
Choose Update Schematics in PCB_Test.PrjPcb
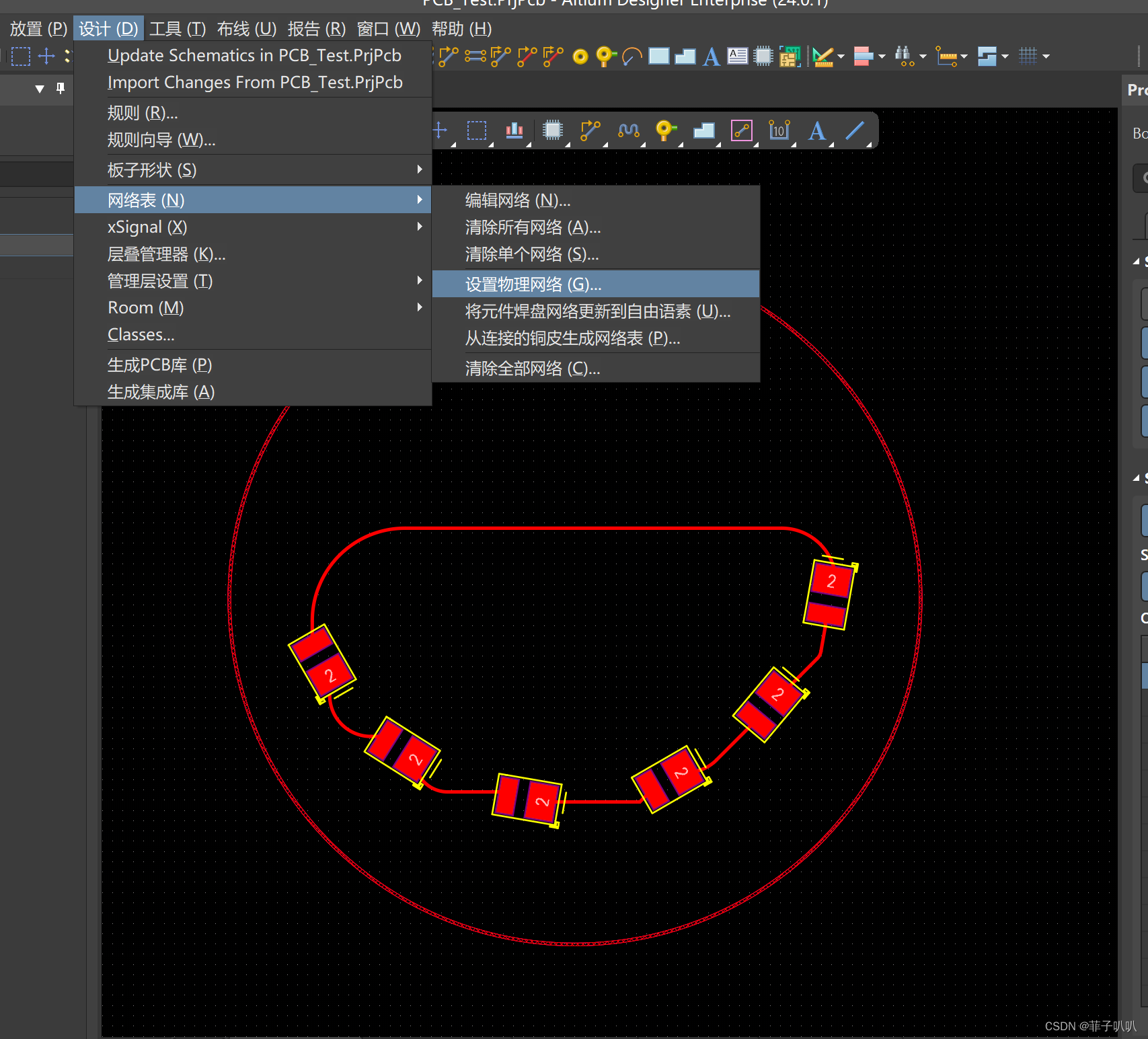point(252,55)
